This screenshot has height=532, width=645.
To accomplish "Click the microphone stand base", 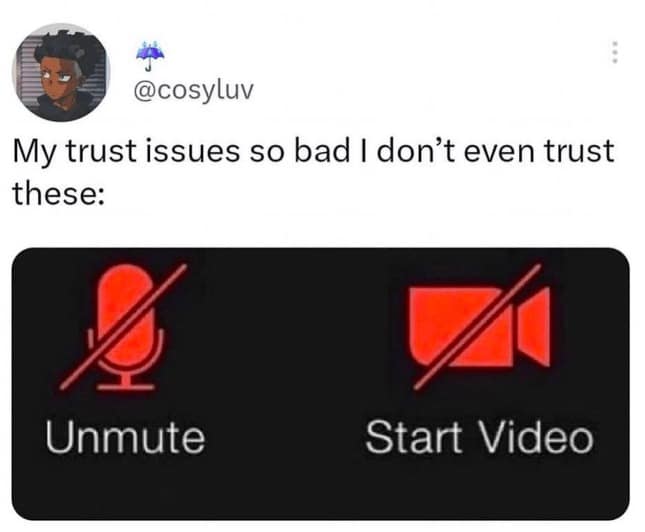I will 125,386.
